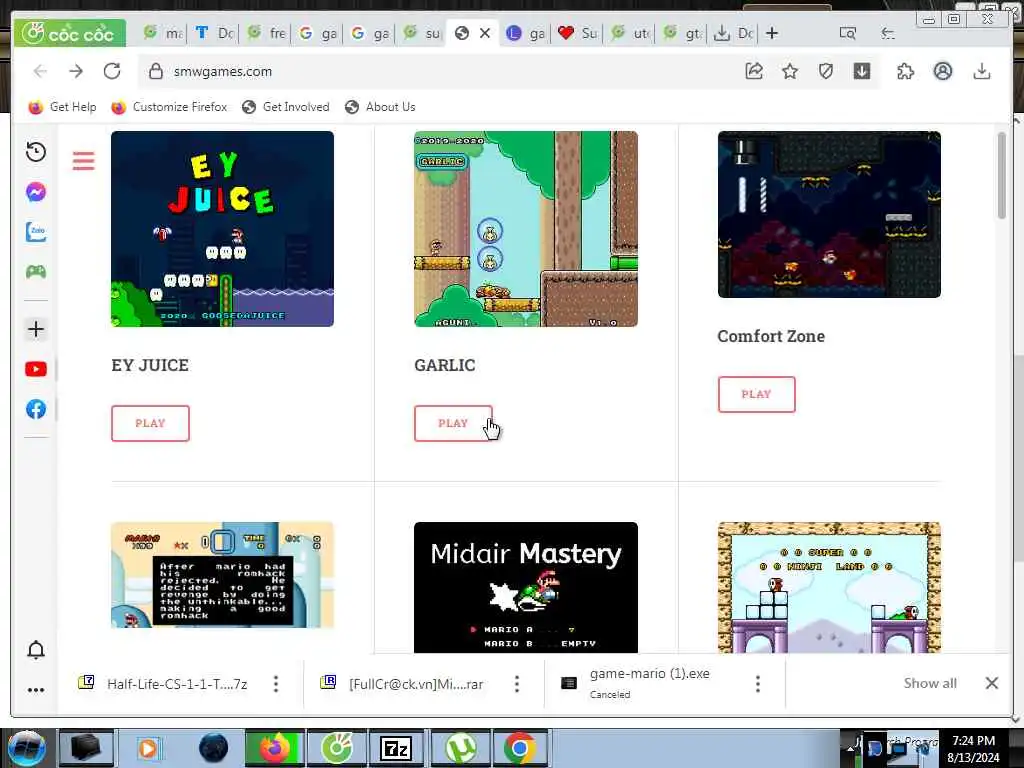Open uTorrent from the taskbar
Screen dimensions: 1024x768
[460, 748]
